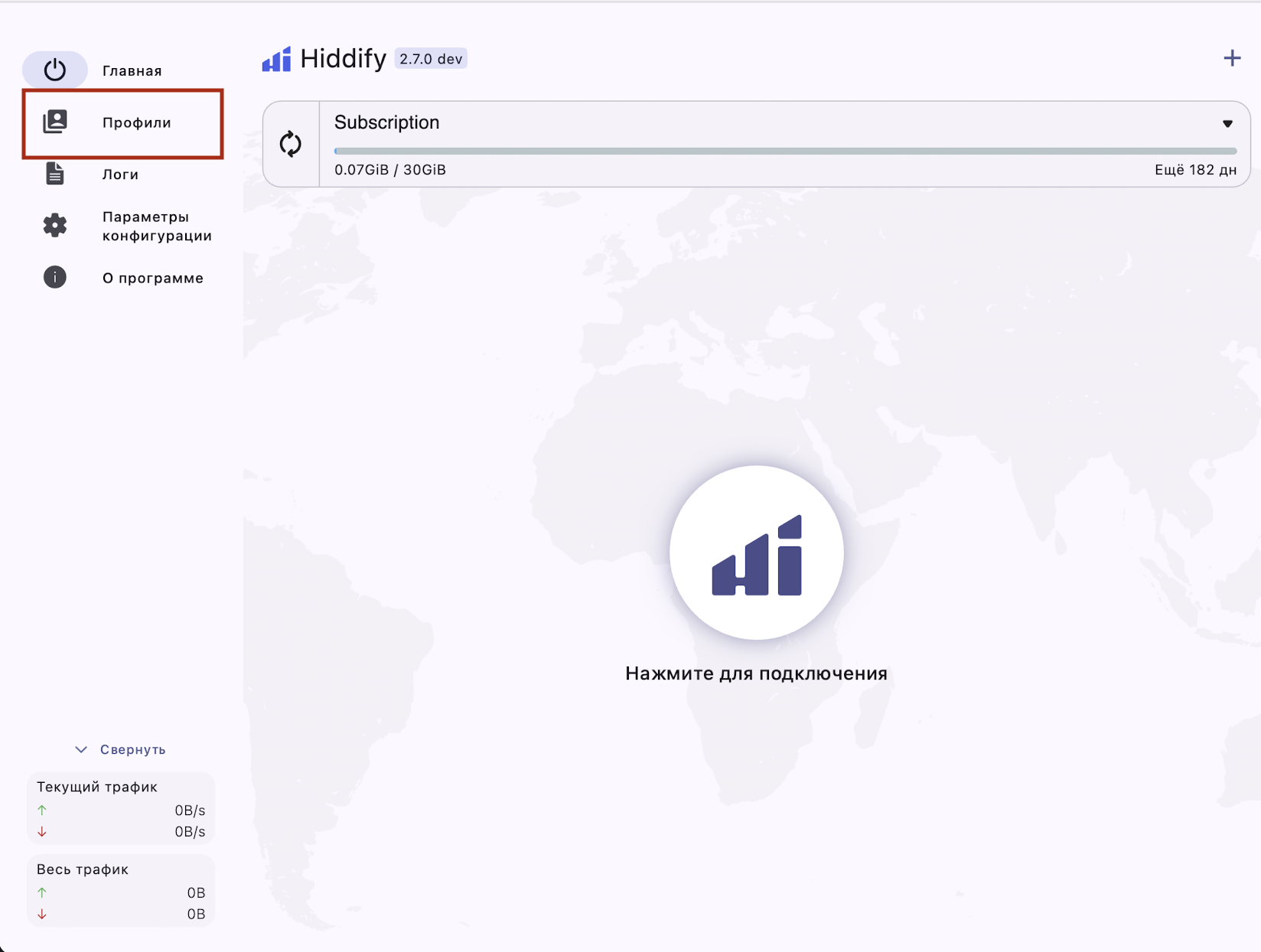Open configuration settings gear icon
1261x952 pixels.
[54, 226]
